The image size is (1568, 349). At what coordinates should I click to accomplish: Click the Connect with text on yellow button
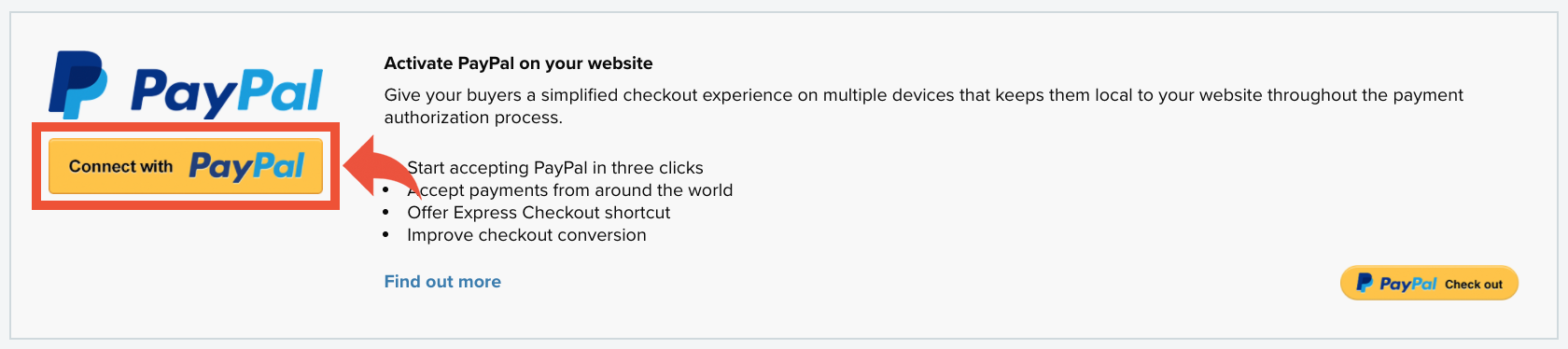pyautogui.click(x=120, y=166)
